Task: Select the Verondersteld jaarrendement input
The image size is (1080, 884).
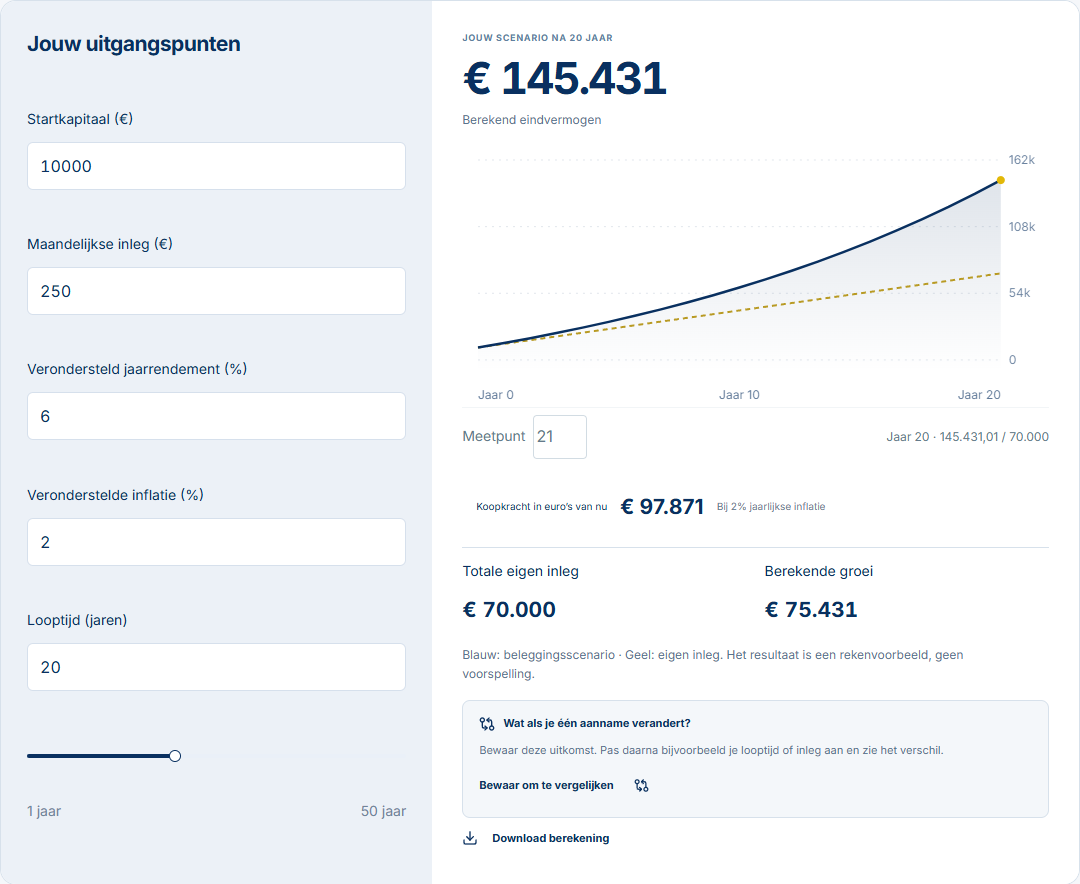Action: (x=216, y=416)
